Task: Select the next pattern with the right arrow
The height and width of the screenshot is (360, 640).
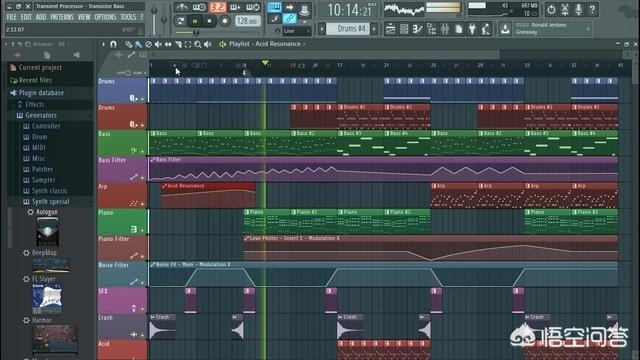Action: tap(374, 29)
